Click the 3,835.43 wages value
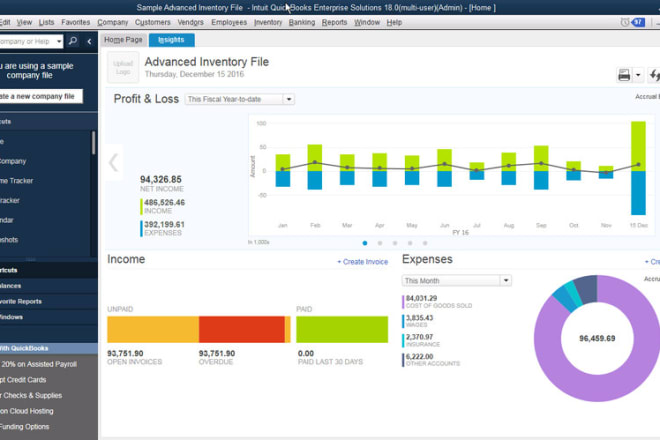Screen dimensions: 660x440 [x=419, y=318]
